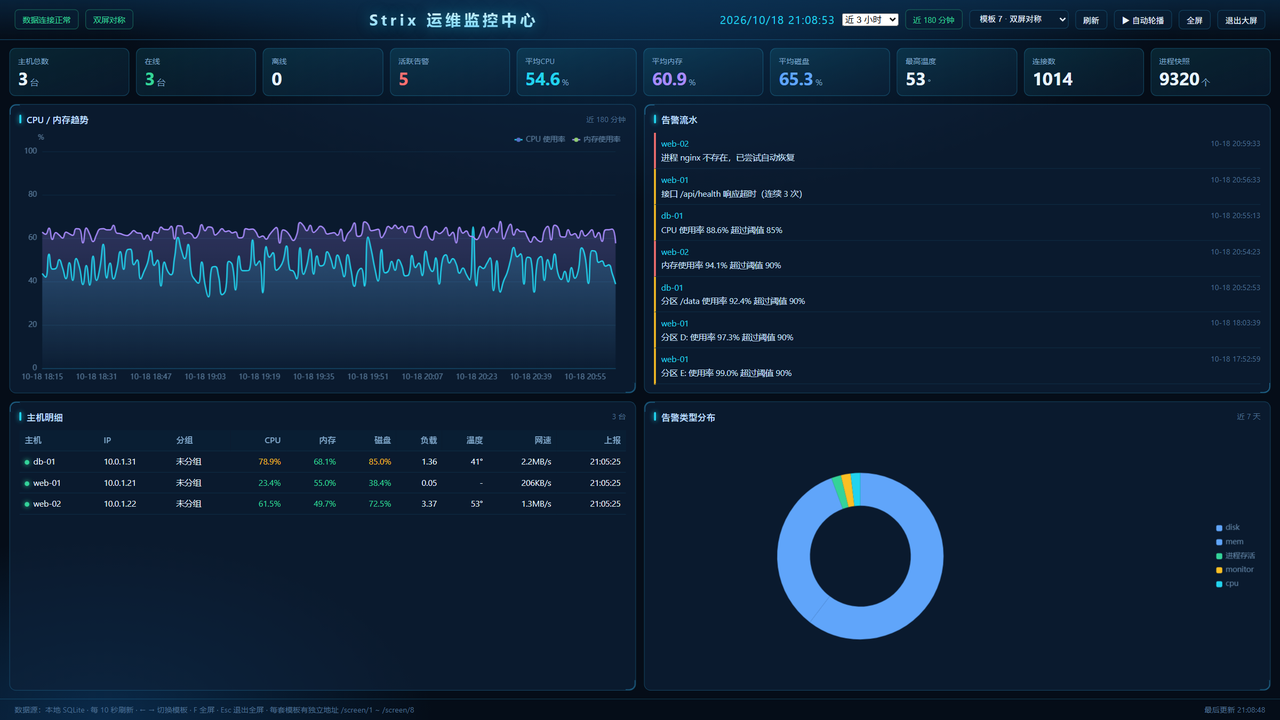The width and height of the screenshot is (1280, 720).
Task: Click the 平均CPU stat card
Action: click(576, 72)
